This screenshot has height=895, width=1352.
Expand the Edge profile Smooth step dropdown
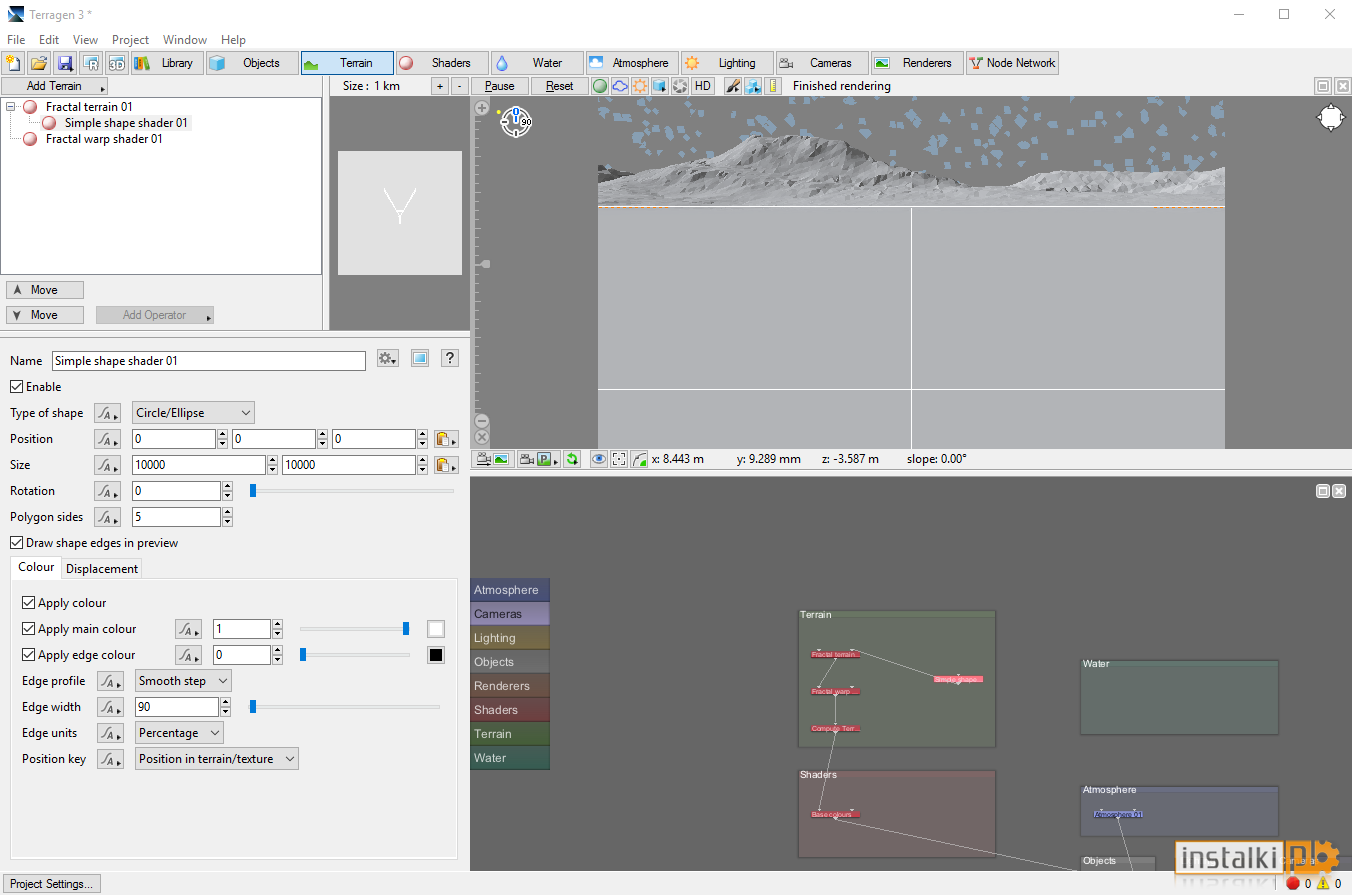(183, 681)
